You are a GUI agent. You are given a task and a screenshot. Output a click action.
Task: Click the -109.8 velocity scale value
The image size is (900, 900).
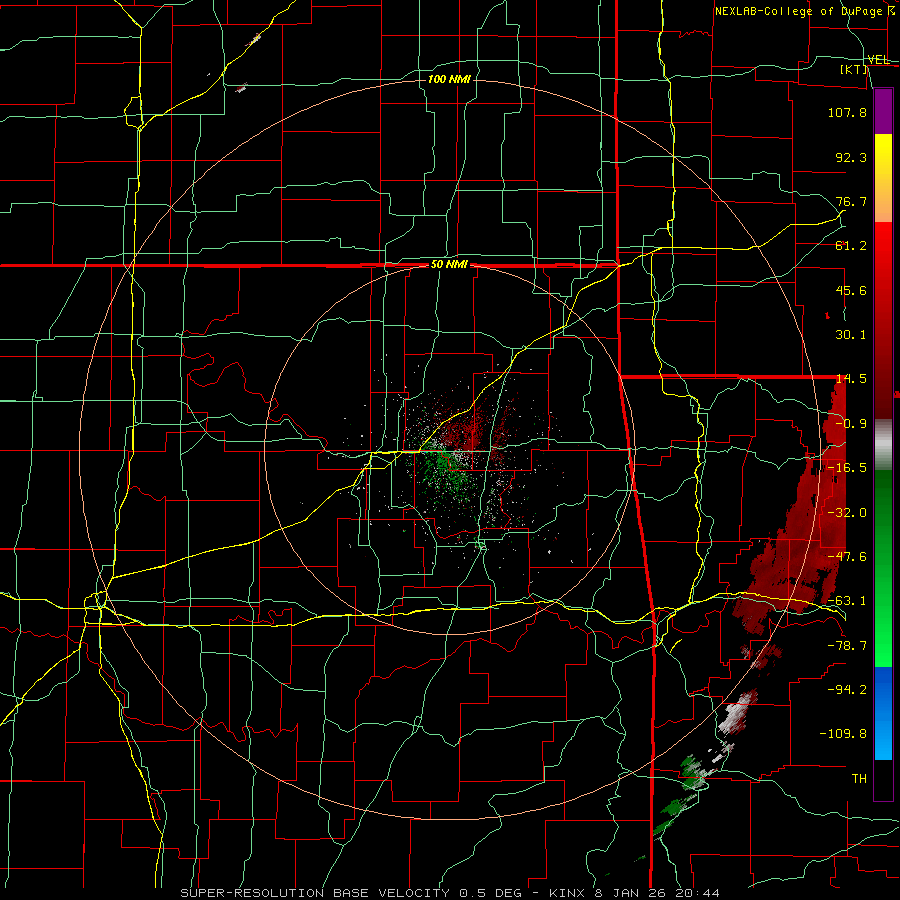[x=843, y=734]
